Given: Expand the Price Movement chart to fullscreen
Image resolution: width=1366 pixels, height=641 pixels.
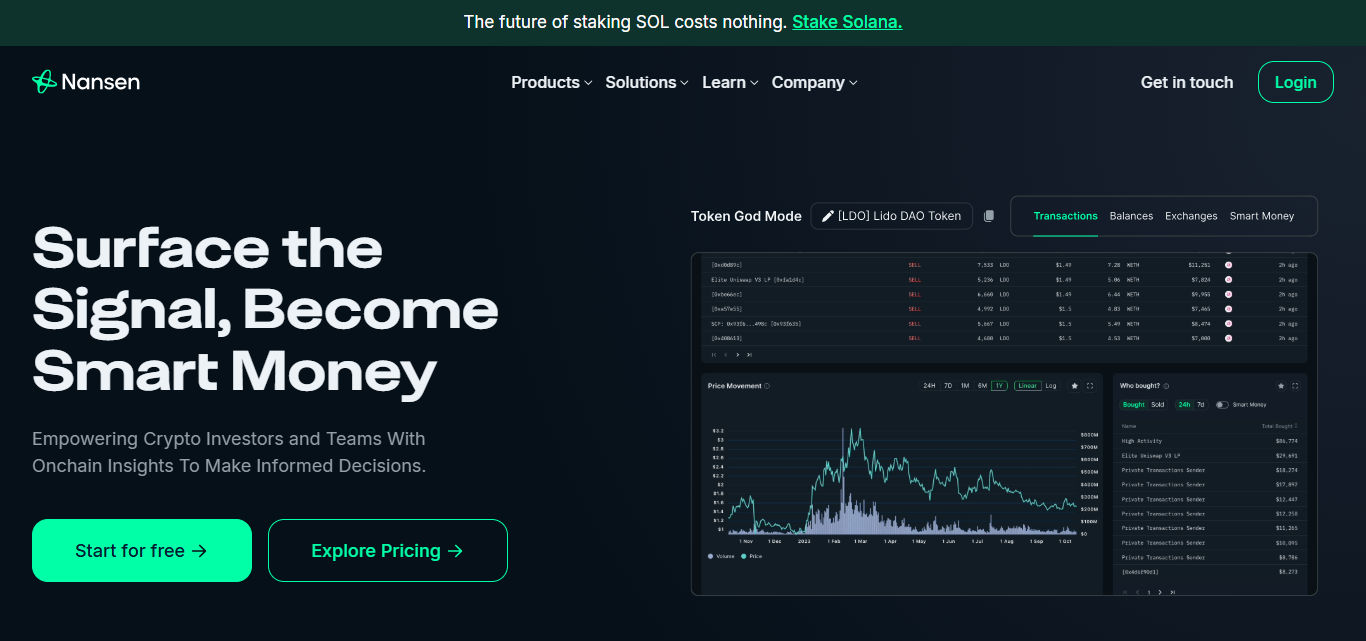Looking at the screenshot, I should click(1090, 386).
